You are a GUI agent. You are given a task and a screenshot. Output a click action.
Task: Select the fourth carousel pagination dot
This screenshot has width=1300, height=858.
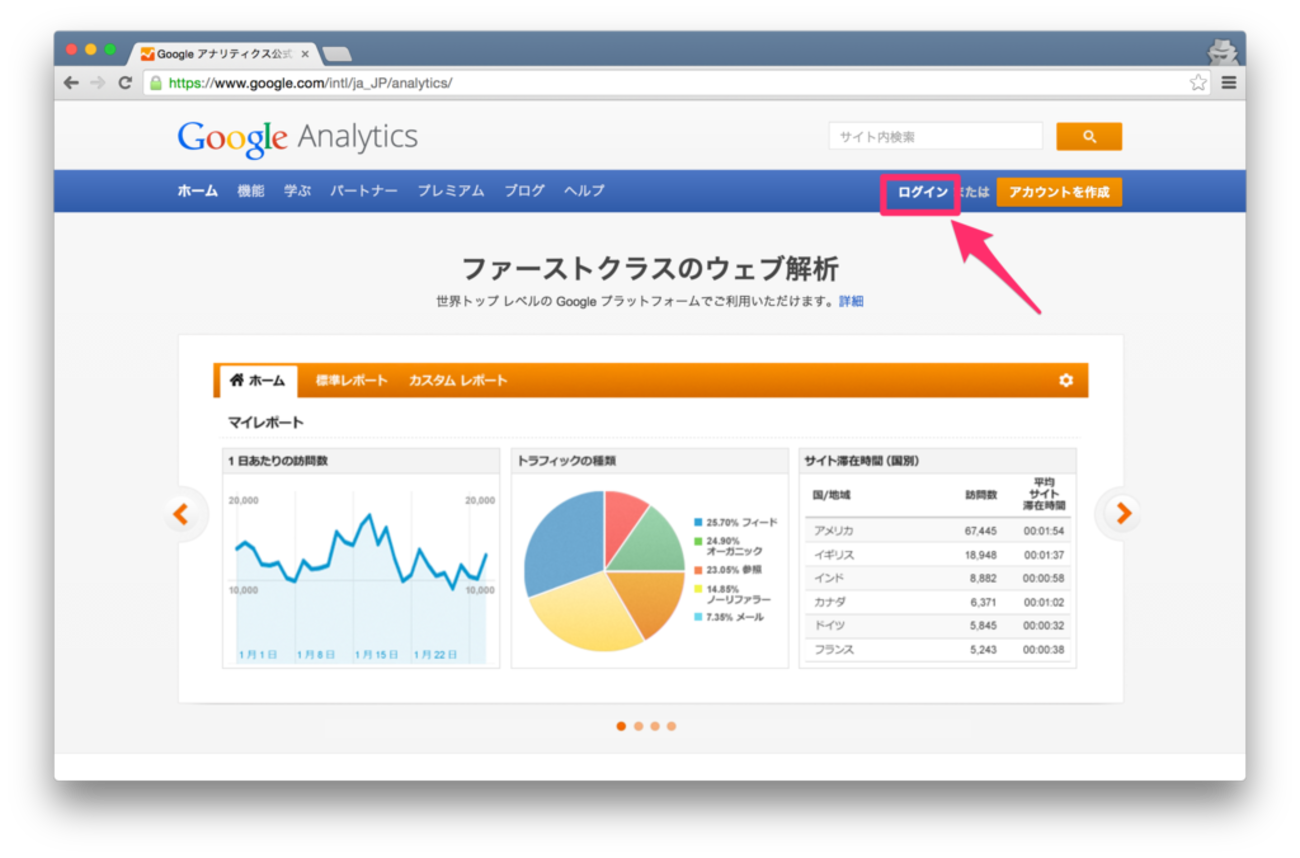tap(671, 726)
